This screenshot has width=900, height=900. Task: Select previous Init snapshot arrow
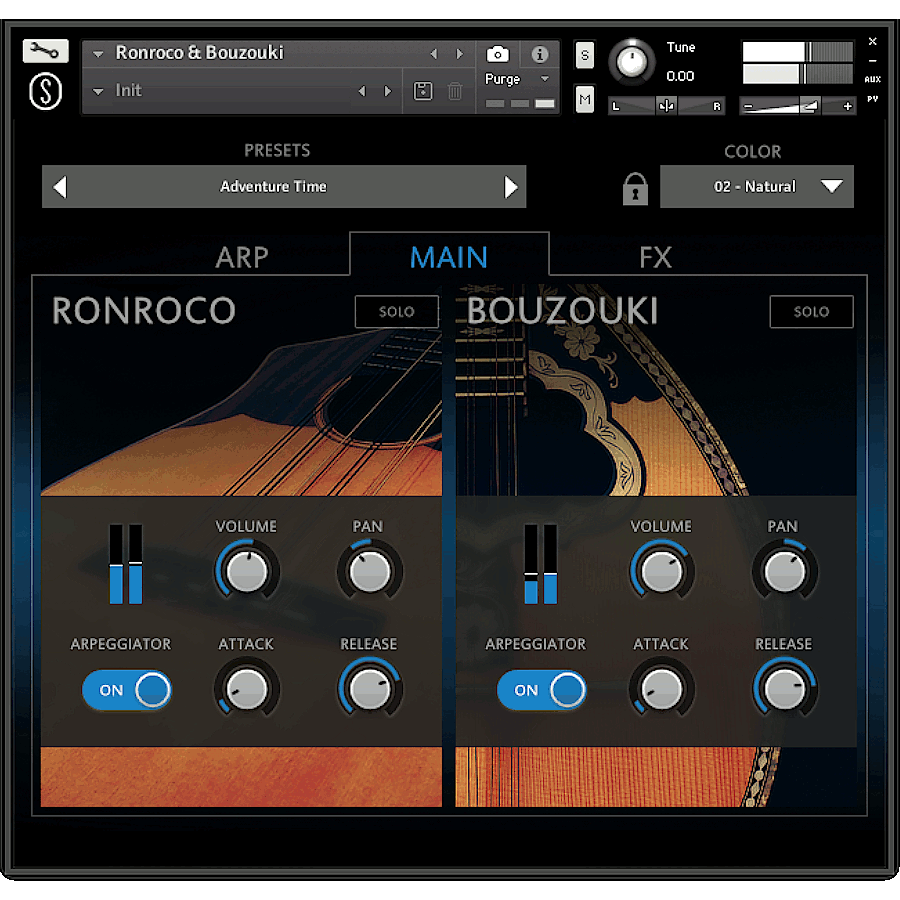[362, 91]
